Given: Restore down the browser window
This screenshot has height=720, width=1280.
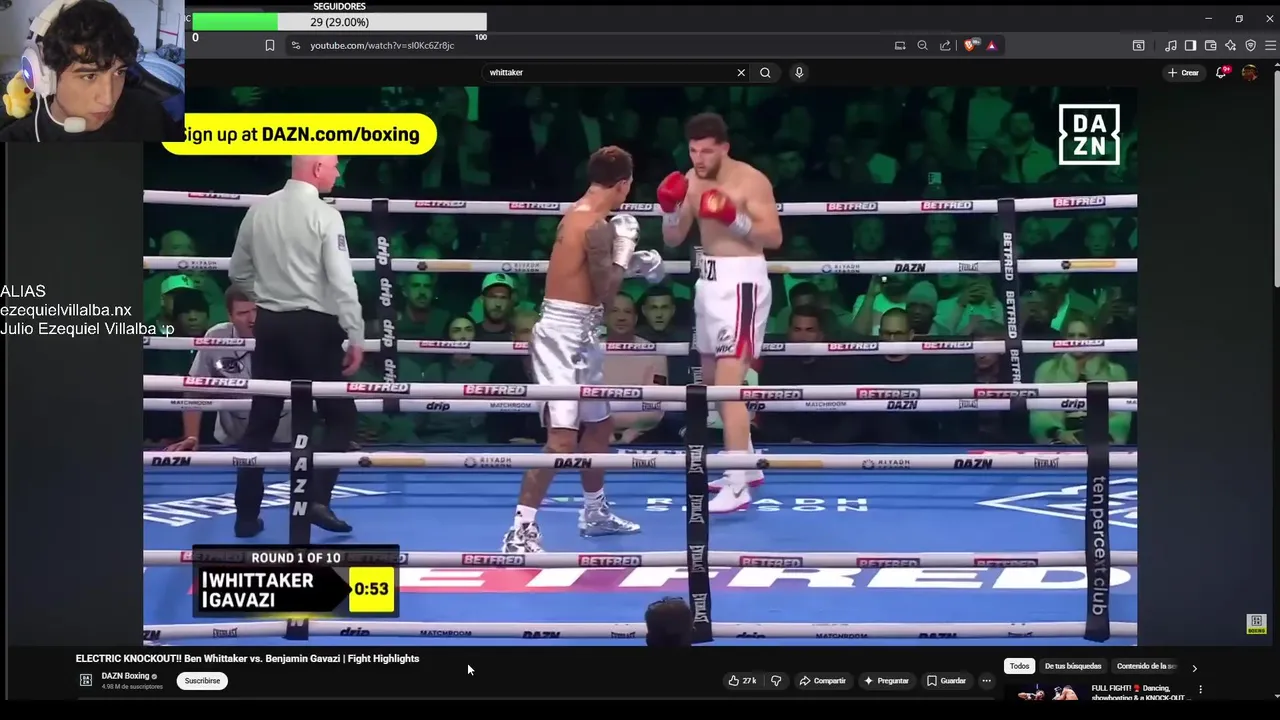Looking at the screenshot, I should [1239, 18].
